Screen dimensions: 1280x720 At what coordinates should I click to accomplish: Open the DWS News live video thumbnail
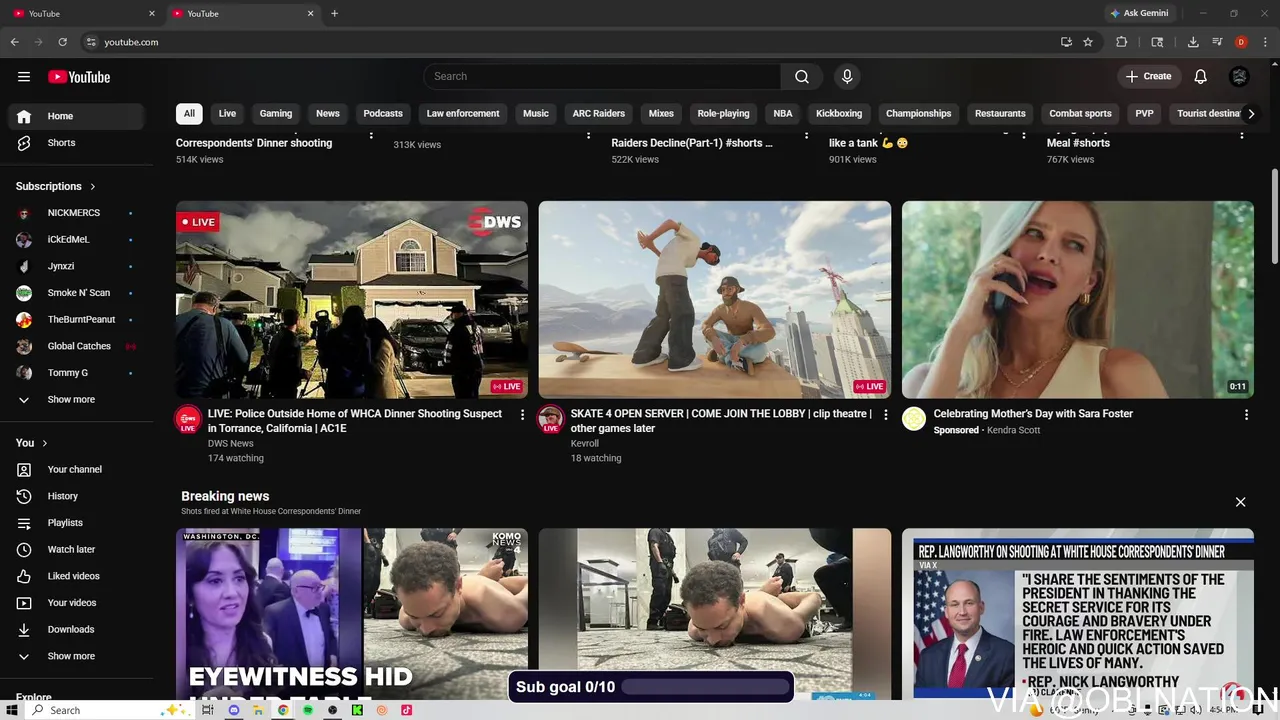pos(352,300)
